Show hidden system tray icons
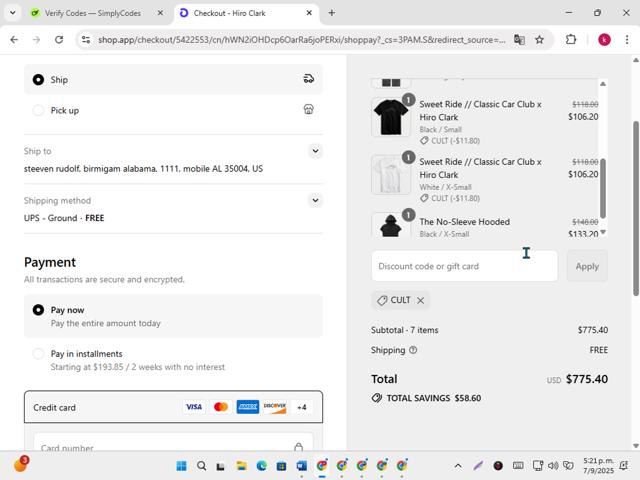Screen dimensions: 640x480 click(458, 466)
